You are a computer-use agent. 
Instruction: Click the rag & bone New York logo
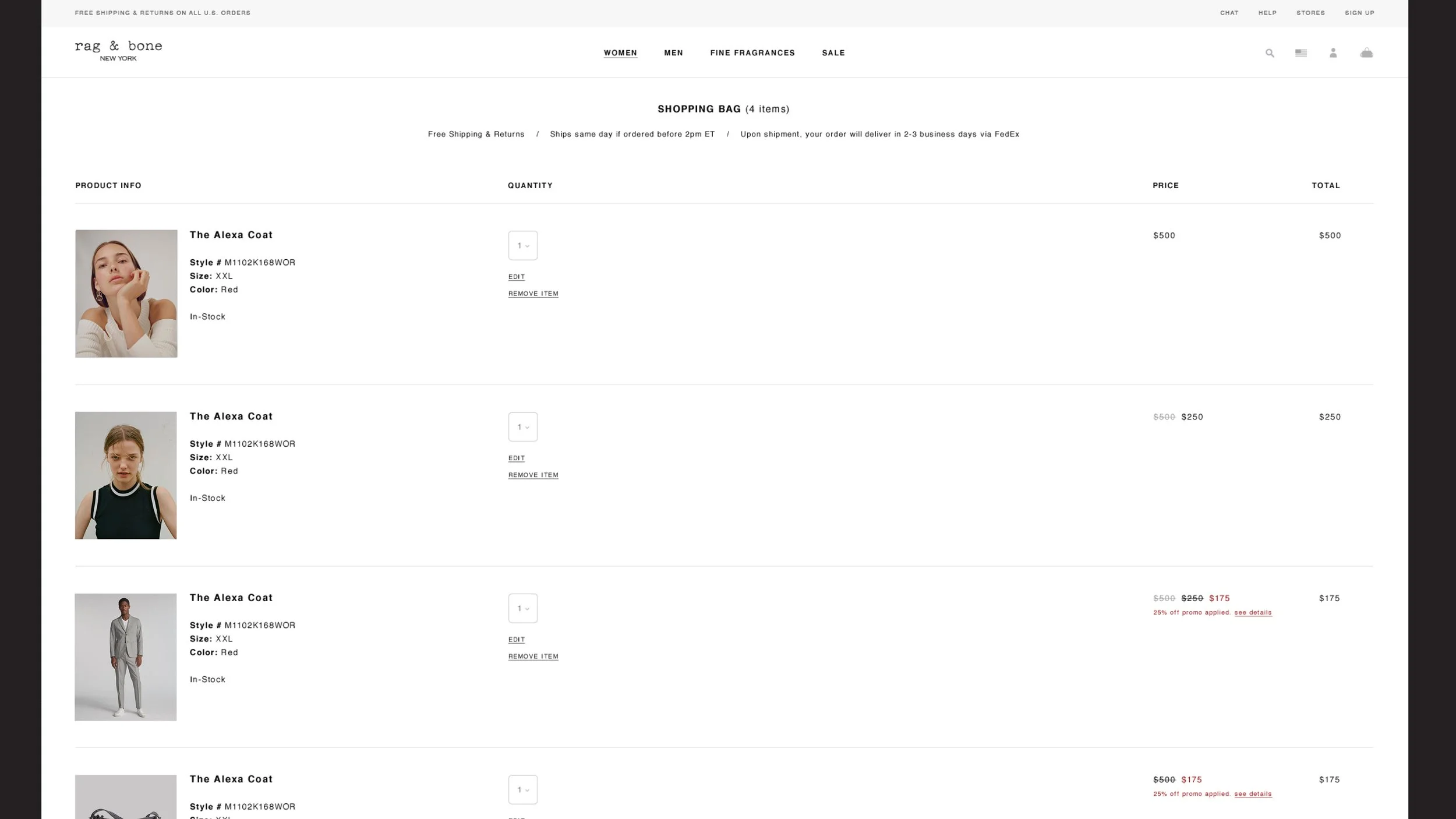pos(118,51)
